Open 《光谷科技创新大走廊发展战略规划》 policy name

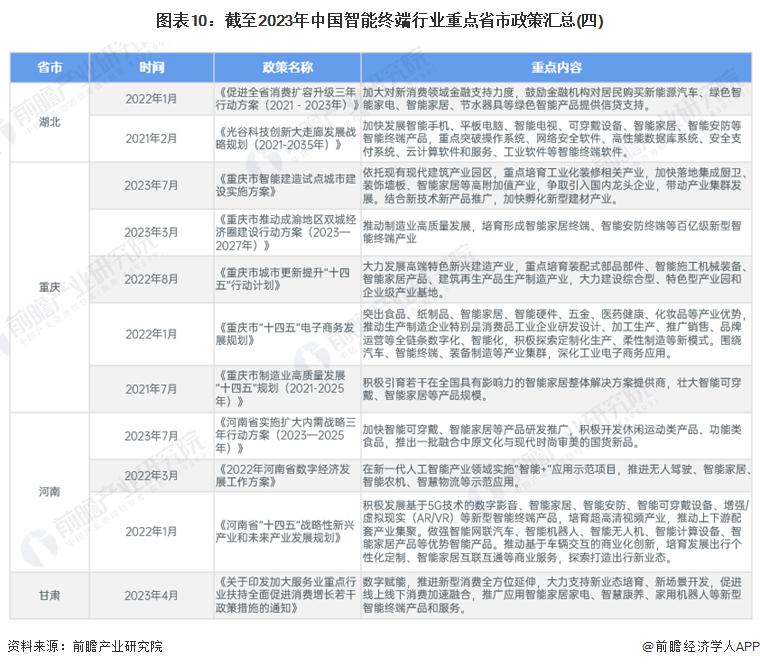point(287,138)
